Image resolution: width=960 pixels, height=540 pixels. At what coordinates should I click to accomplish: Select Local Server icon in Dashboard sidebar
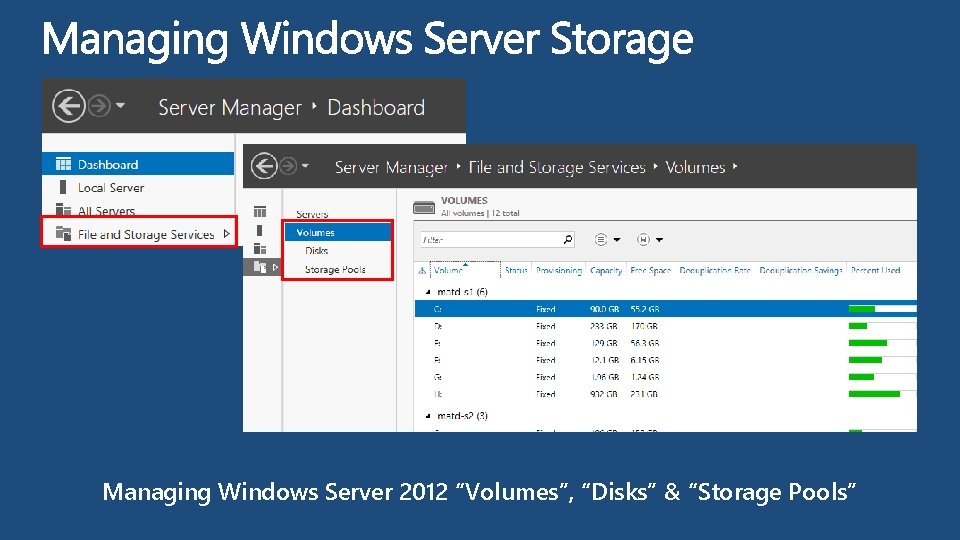pyautogui.click(x=63, y=187)
